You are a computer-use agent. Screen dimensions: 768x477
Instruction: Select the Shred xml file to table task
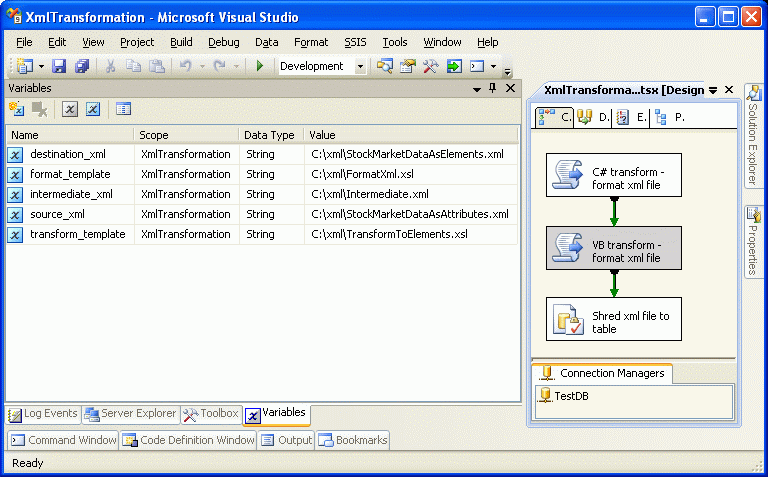click(614, 319)
